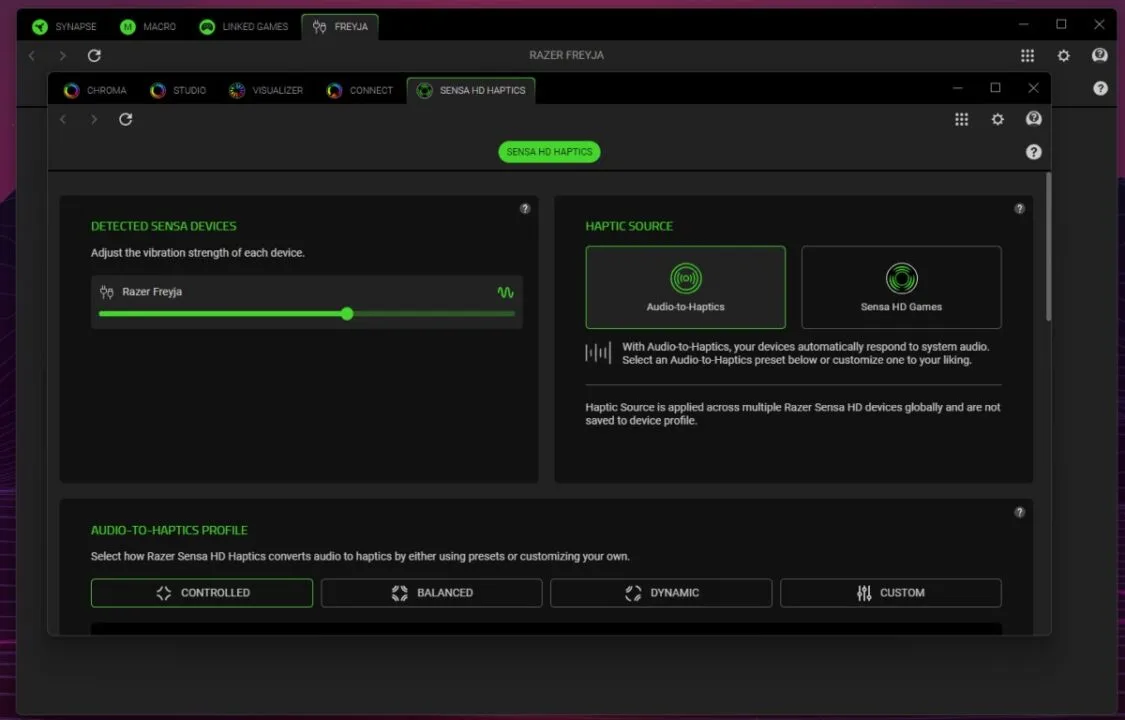
Task: Open the feedback icon in outer Synapse toolbar
Action: pos(1099,56)
